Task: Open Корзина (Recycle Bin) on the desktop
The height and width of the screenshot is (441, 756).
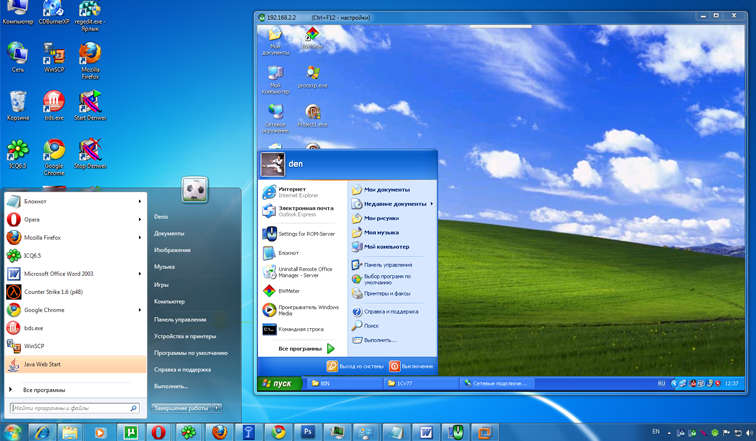Action: click(18, 103)
